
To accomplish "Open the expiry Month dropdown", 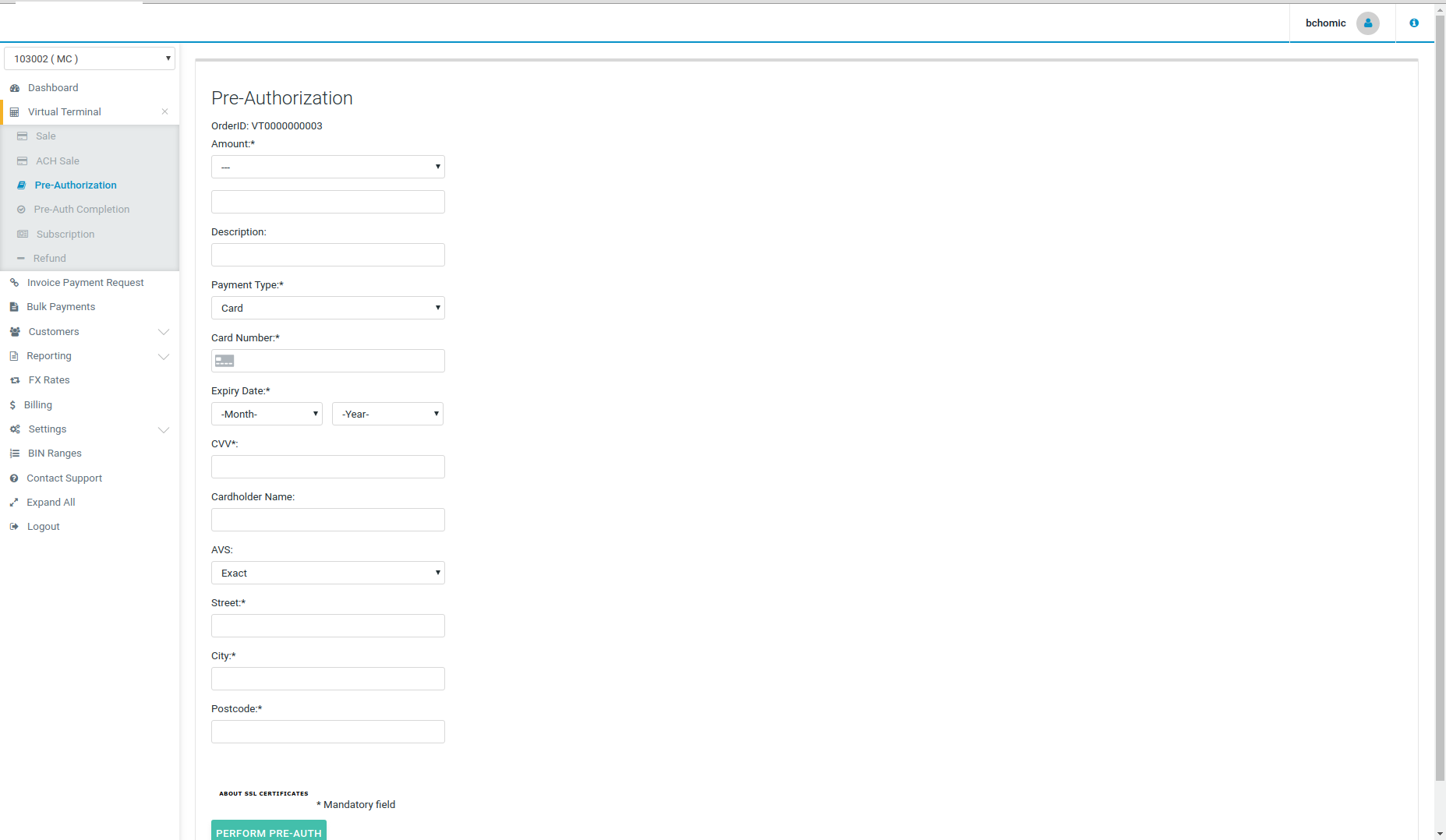I will [267, 414].
